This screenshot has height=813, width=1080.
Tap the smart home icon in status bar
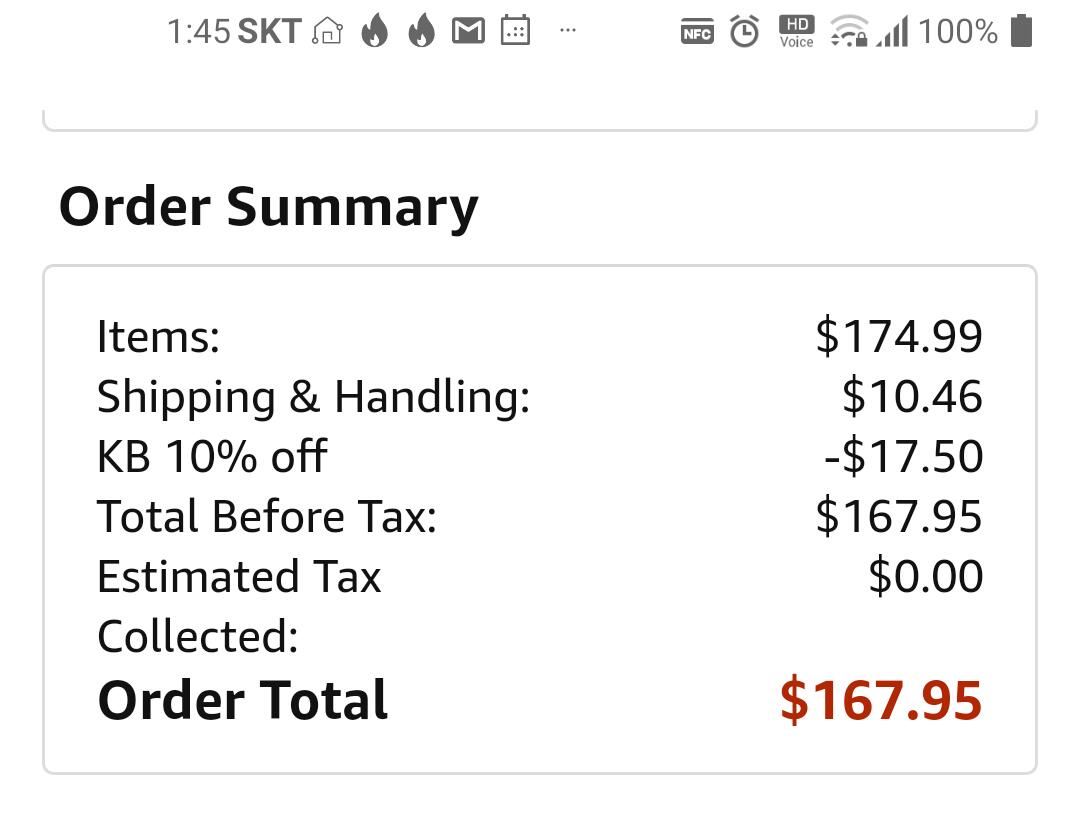327,32
